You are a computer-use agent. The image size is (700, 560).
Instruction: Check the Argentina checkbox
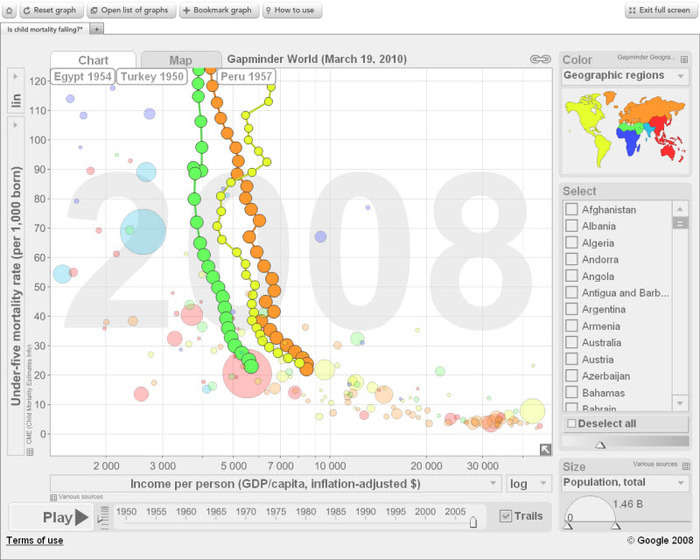pyautogui.click(x=571, y=309)
